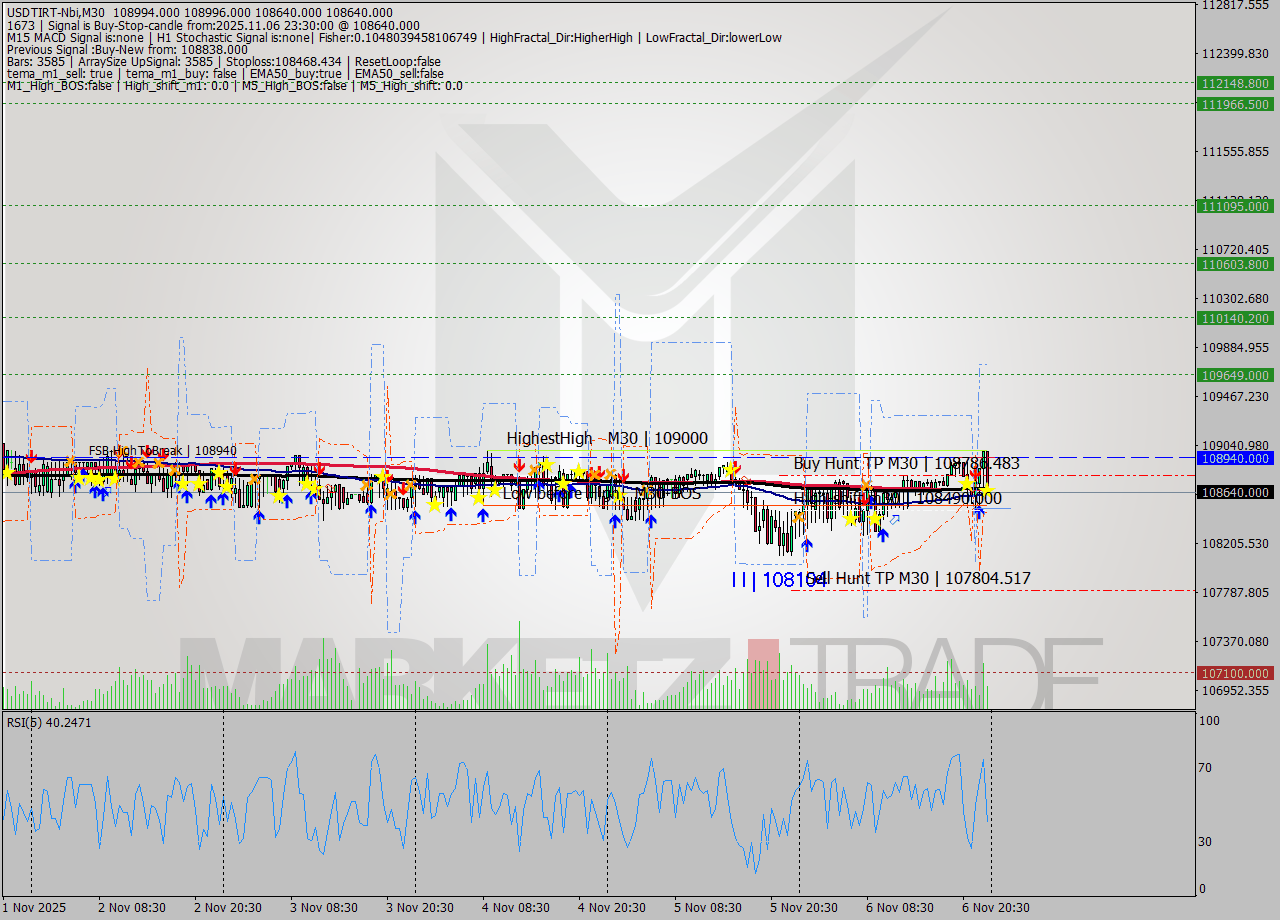The height and width of the screenshot is (920, 1280).
Task: Click the 2 Nov 08:30 date axis label
Action: (x=132, y=908)
